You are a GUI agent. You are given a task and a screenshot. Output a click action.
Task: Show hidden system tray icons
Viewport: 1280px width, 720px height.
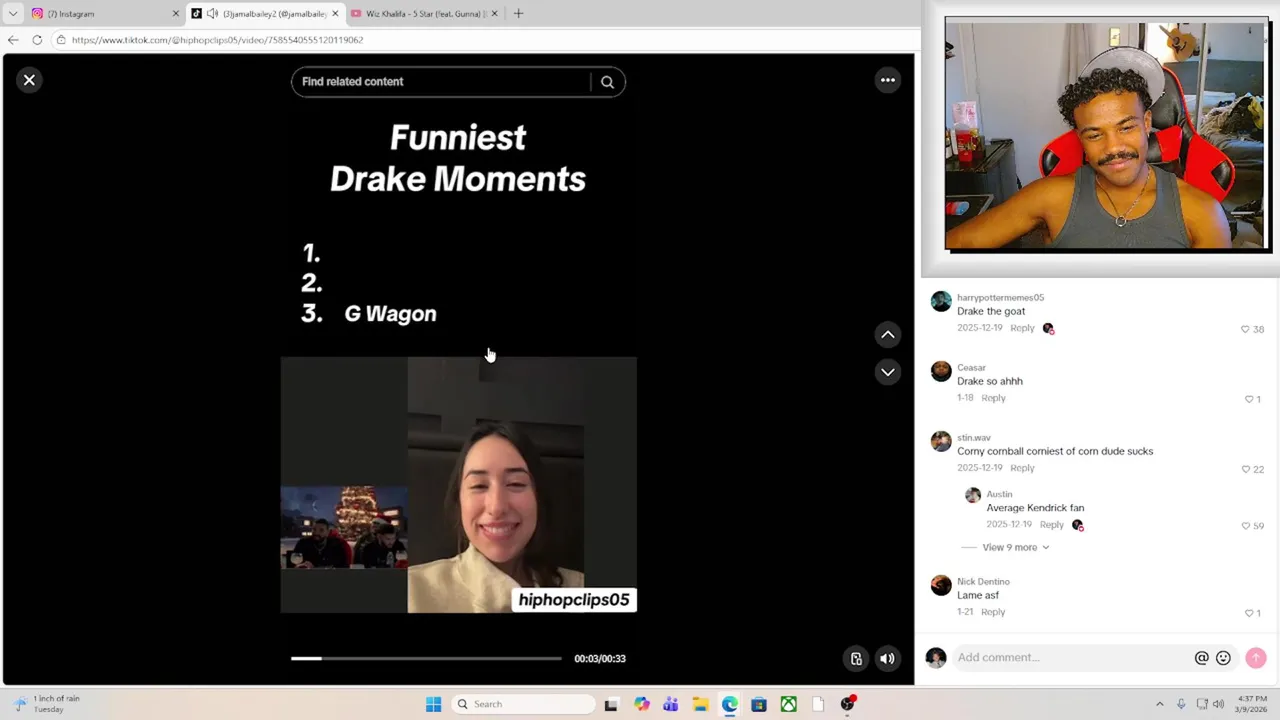(1160, 704)
